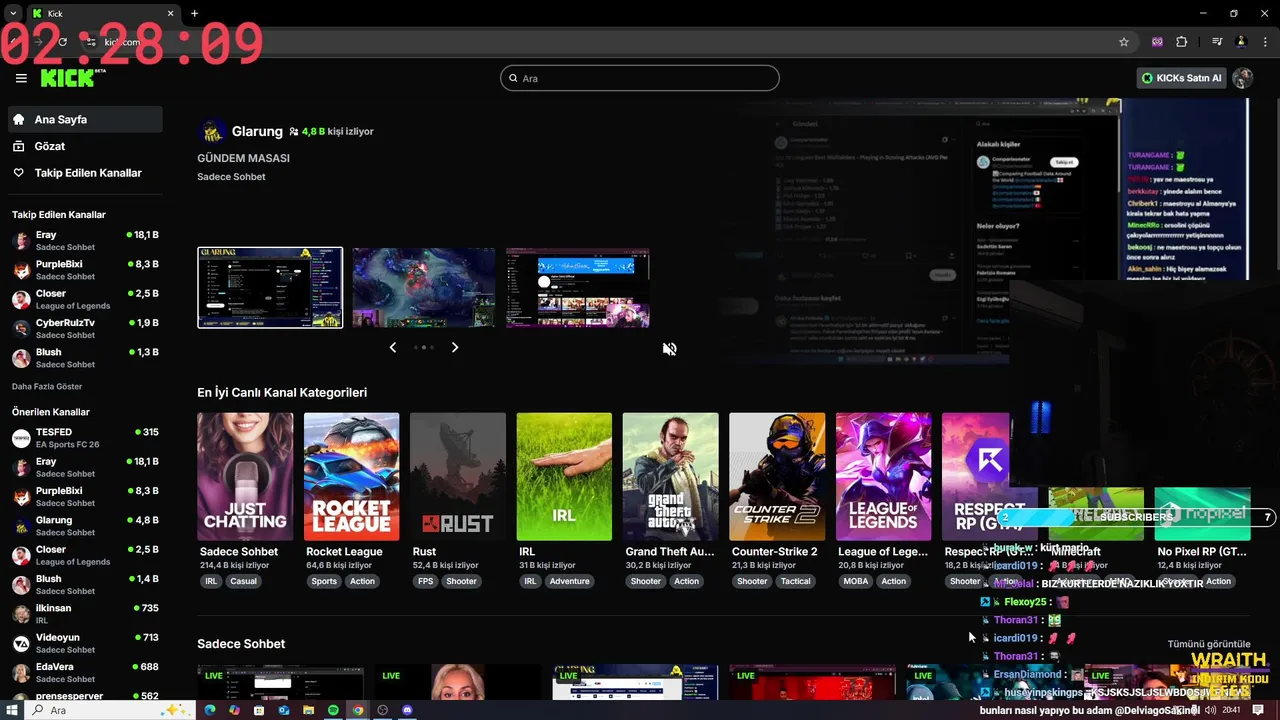Open the Grand Theft Auto V category cover
Screen dimensions: 1280x720
671,477
